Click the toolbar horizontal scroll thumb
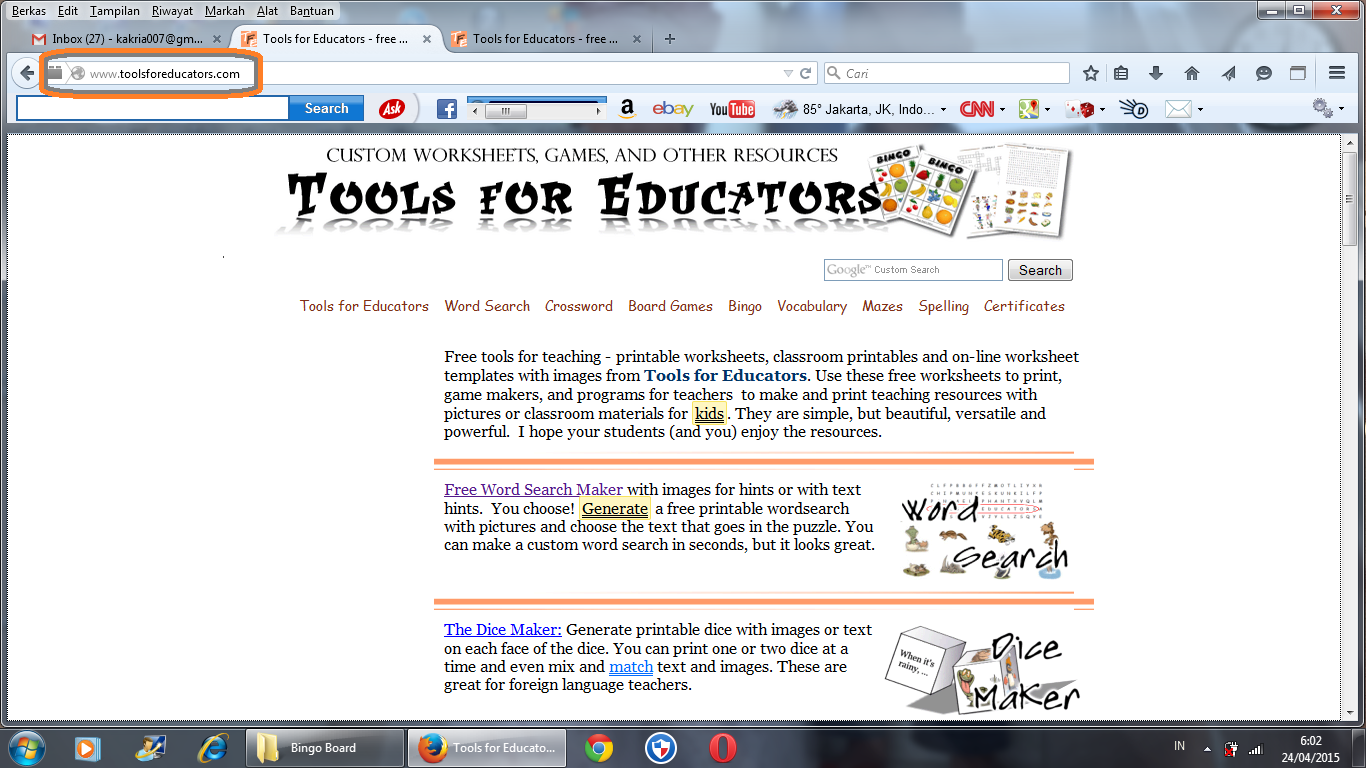The width and height of the screenshot is (1366, 768). pos(506,111)
